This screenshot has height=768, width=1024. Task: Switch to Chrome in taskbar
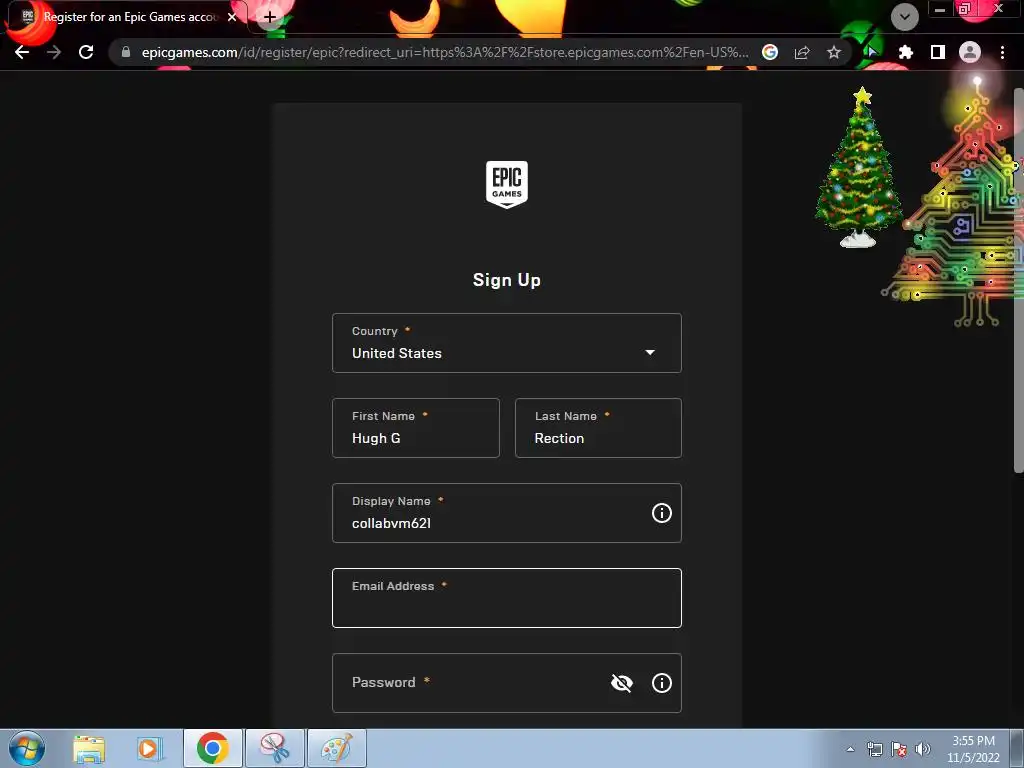coord(213,748)
